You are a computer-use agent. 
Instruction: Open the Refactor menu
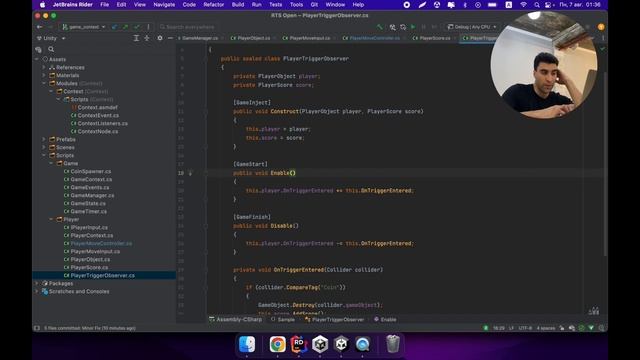[x=214, y=5]
